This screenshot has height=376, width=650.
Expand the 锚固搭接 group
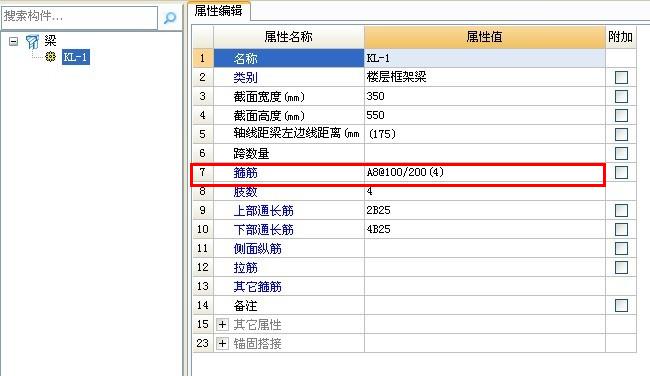coord(222,343)
